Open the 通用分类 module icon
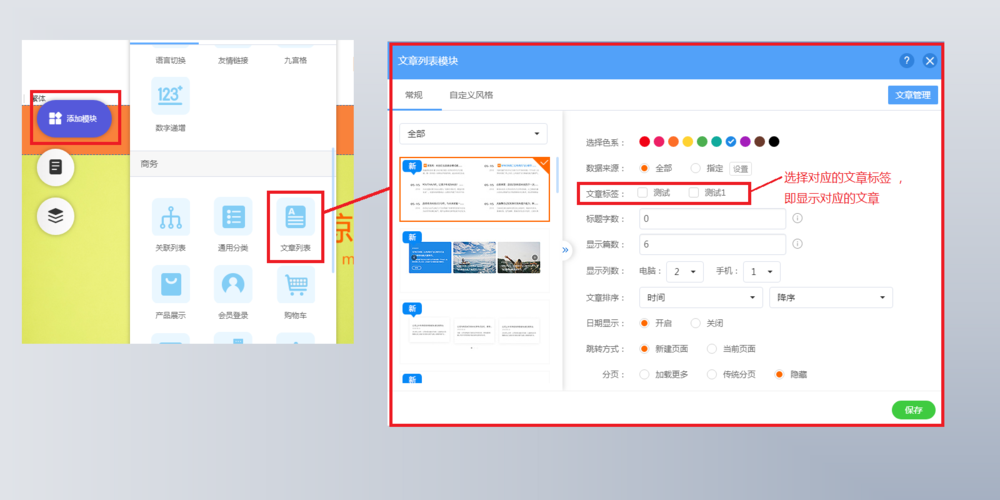The height and width of the screenshot is (500, 1000). point(233,217)
